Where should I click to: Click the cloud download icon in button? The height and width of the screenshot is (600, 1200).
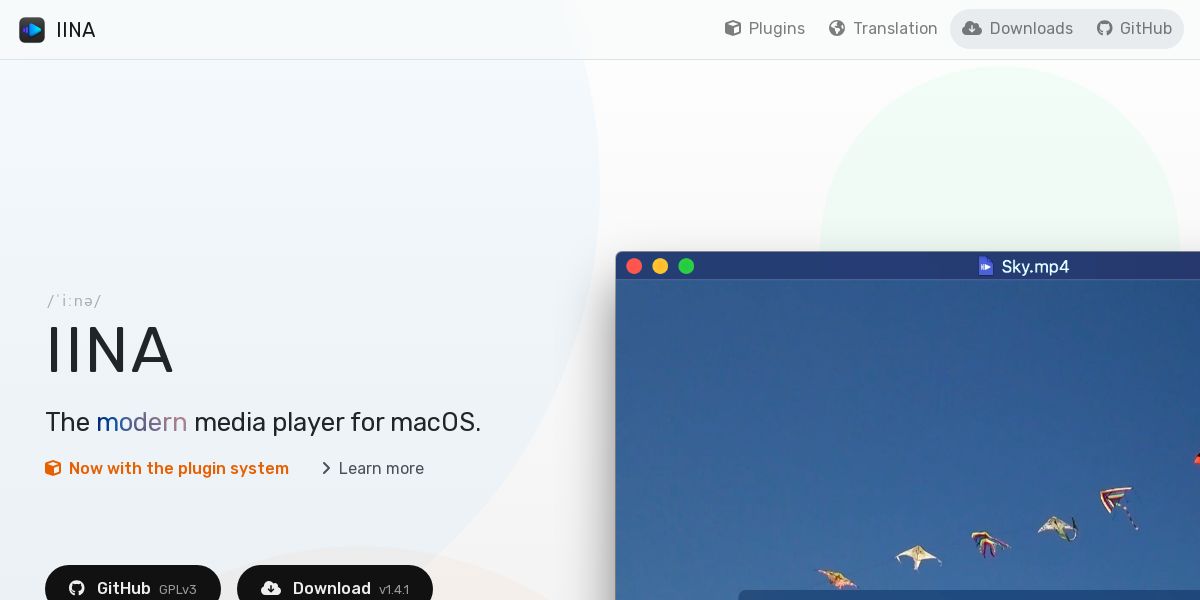[x=271, y=588]
